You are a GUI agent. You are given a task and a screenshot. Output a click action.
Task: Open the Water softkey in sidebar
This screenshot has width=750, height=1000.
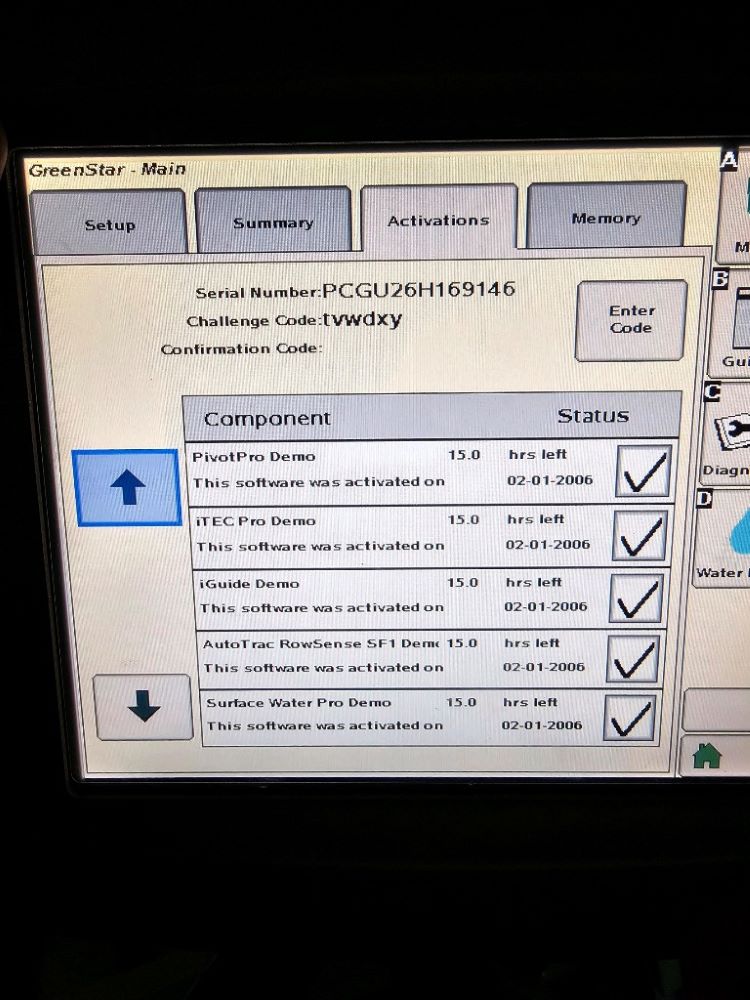[723, 538]
